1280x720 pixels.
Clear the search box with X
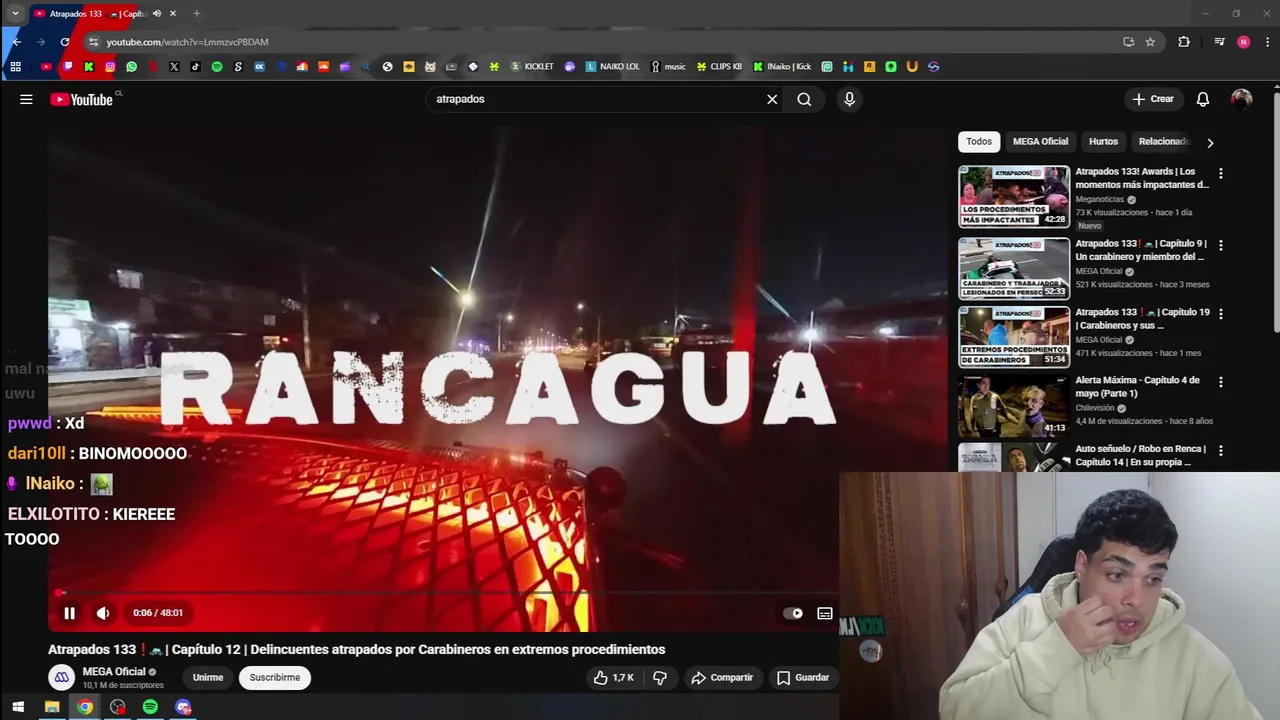point(772,99)
